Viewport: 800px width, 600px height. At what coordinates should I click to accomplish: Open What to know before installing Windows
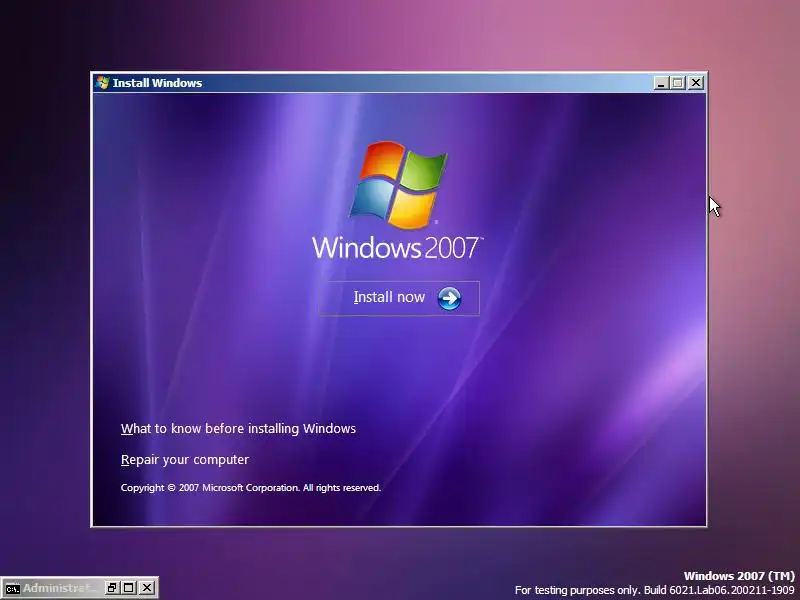(x=238, y=429)
